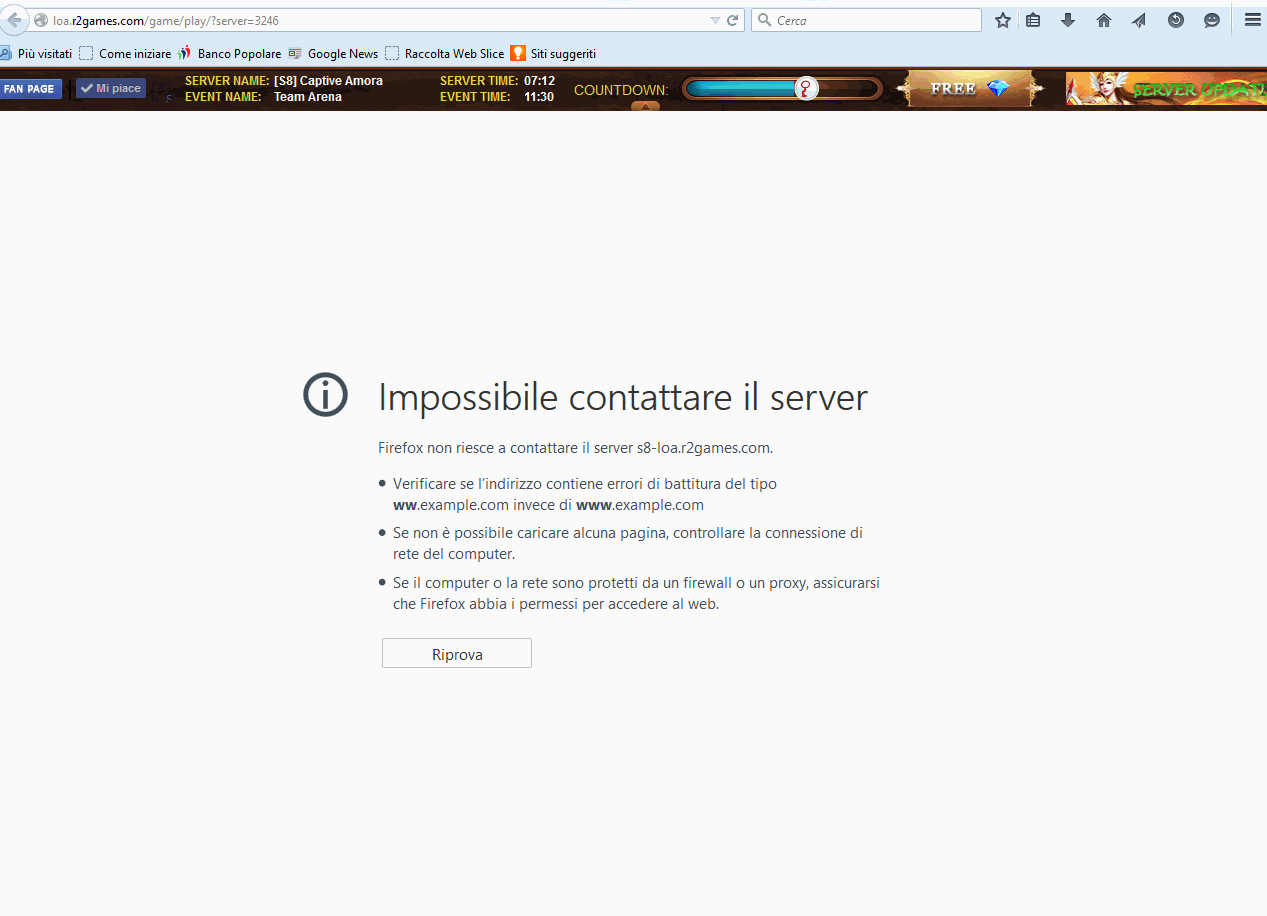1267x916 pixels.
Task: Open the search engine magnifier dropdown
Action: click(x=764, y=20)
